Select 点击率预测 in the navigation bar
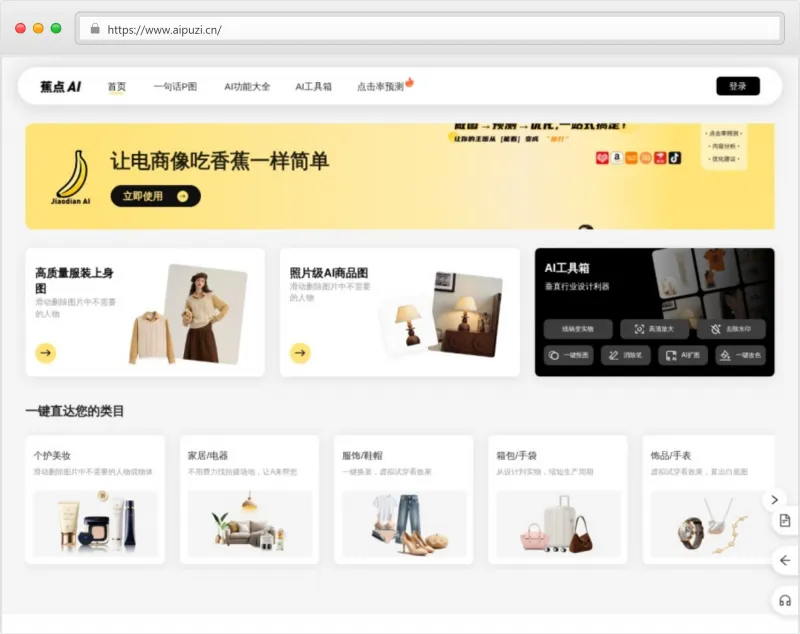 (378, 87)
